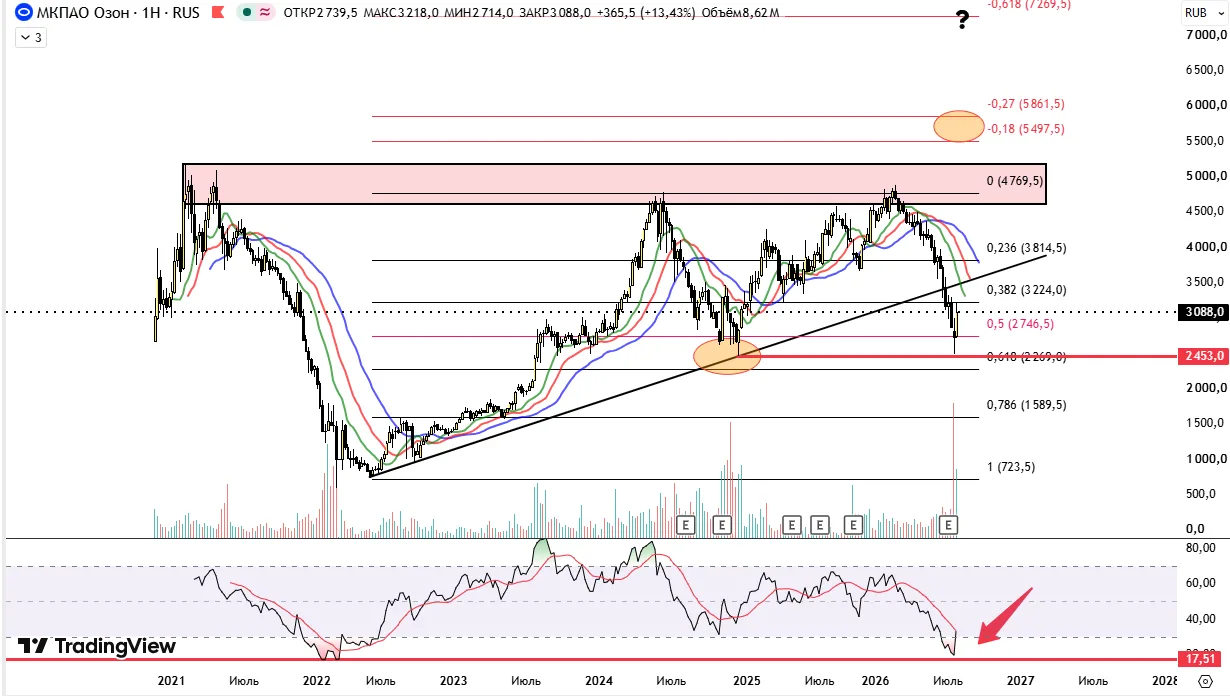Viewport: 1230px width, 696px height.
Task: Select the 3088,0 current price label
Action: pyautogui.click(x=1204, y=312)
